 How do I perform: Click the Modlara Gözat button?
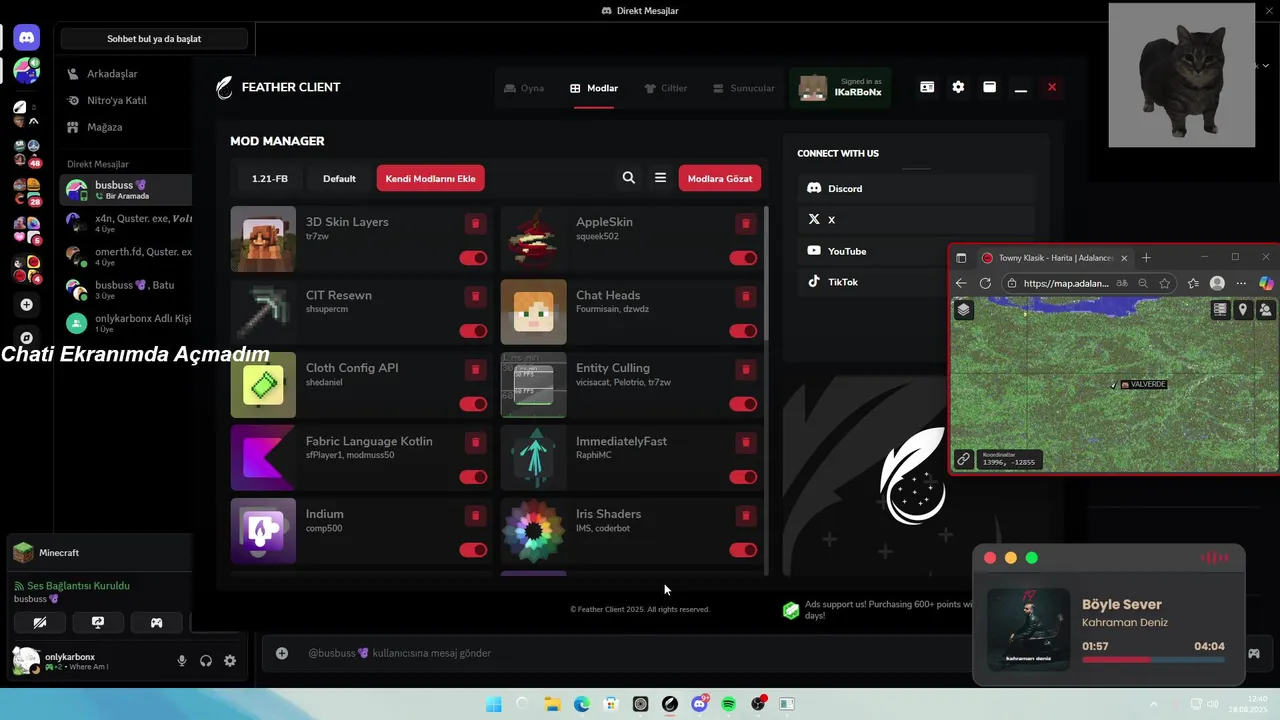point(720,179)
